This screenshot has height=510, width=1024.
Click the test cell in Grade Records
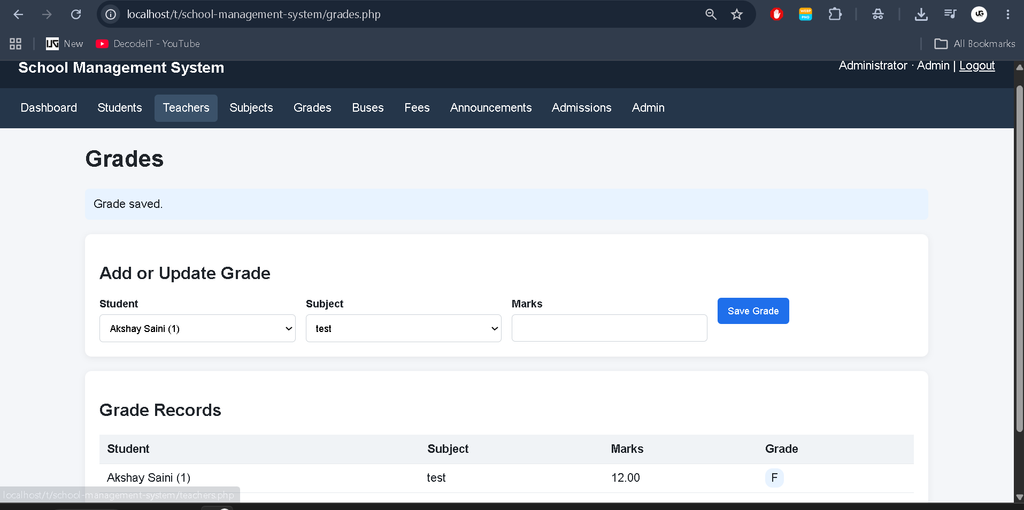click(436, 478)
